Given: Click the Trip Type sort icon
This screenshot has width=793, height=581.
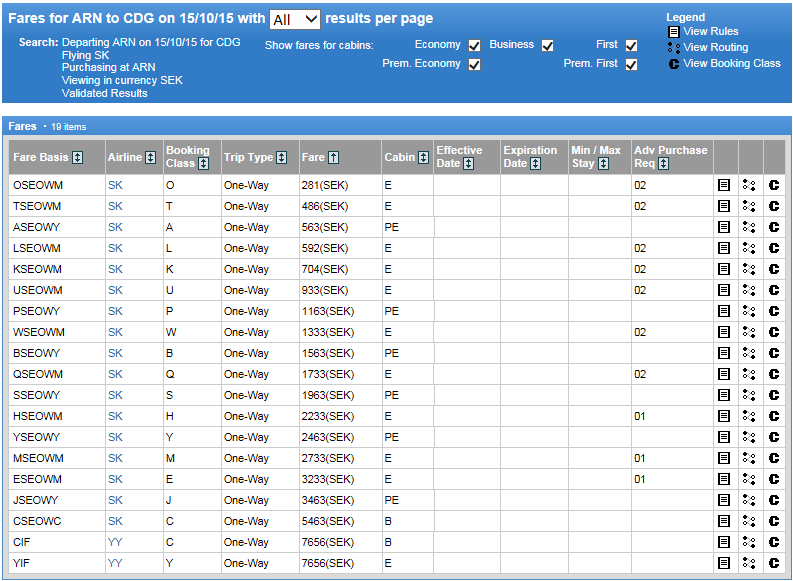Looking at the screenshot, I should click(281, 157).
